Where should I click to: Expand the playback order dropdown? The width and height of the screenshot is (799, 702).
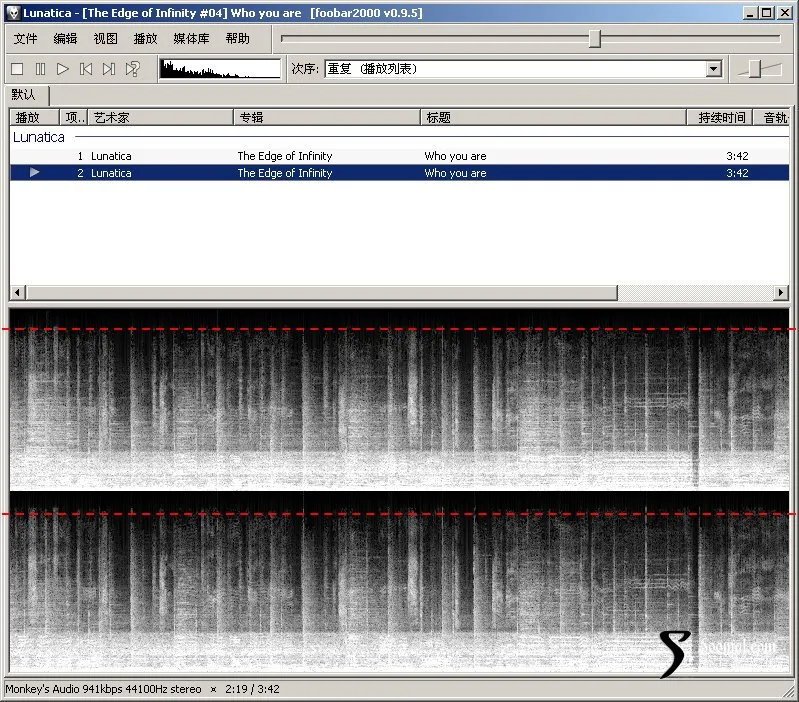tap(714, 69)
